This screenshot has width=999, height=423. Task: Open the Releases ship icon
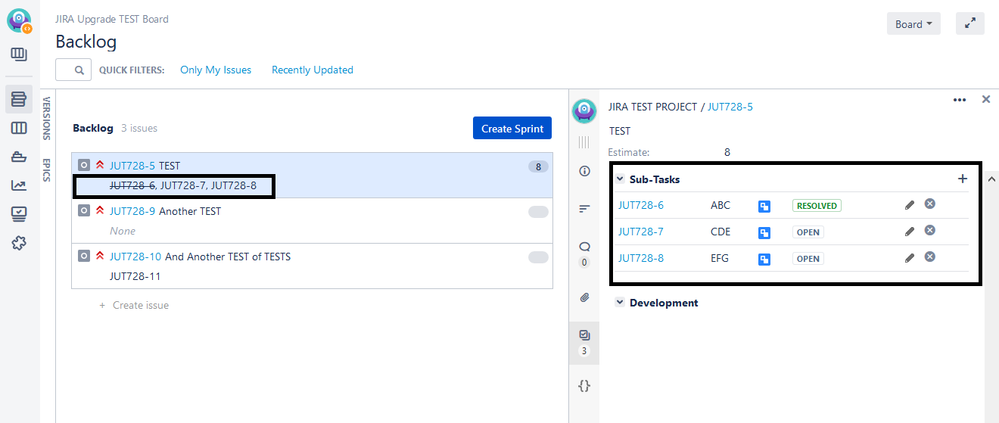[x=19, y=157]
